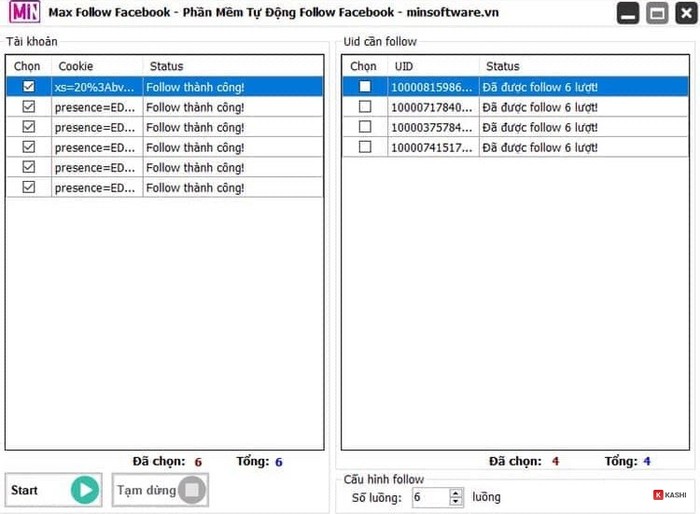Image resolution: width=700 pixels, height=514 pixels.
Task: Uncheck the third account row checkbox
Action: tap(29, 127)
